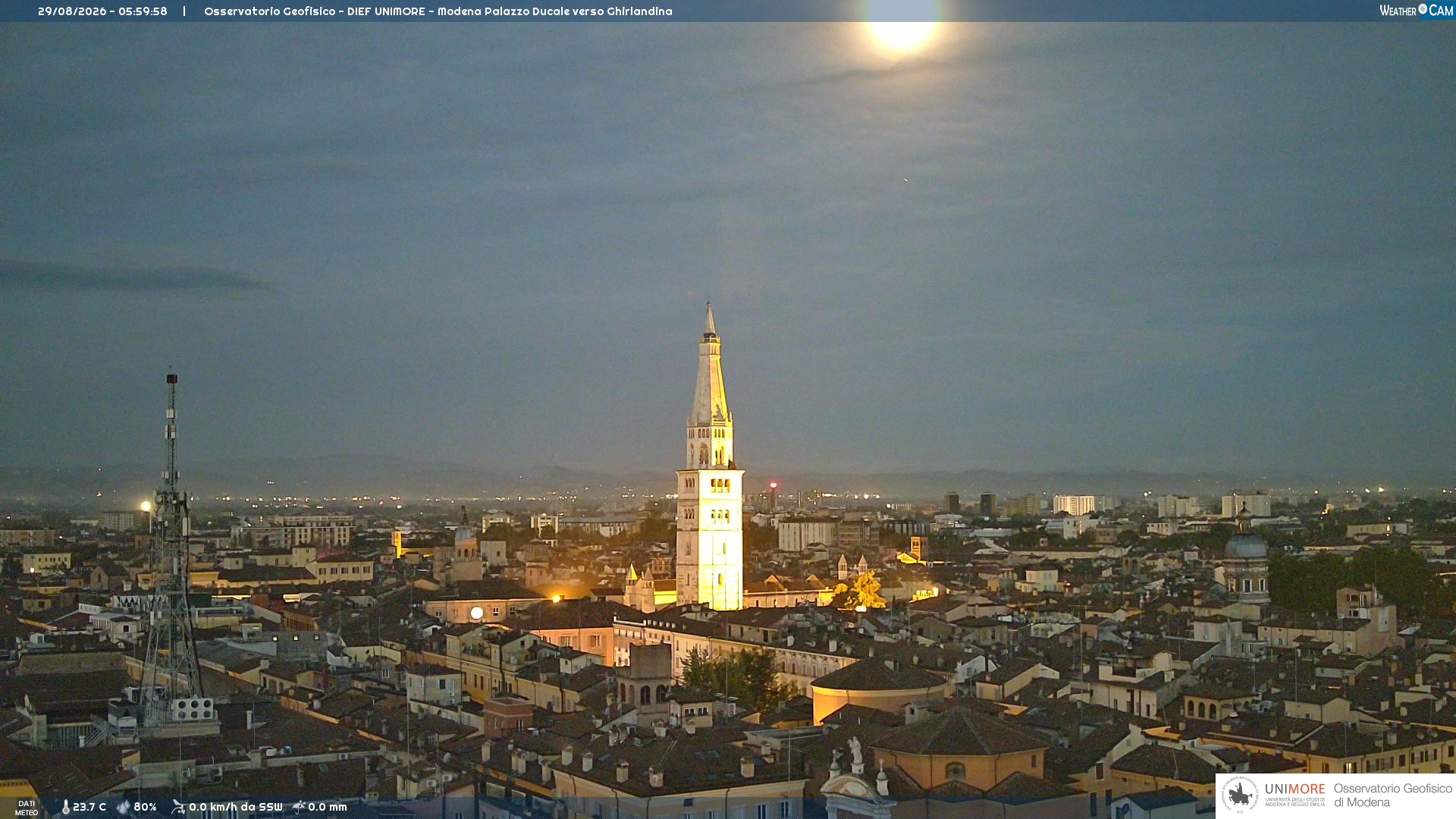Screen dimensions: 1456x819
Task: Click the WeatherCAM logo
Action: [x=1417, y=11]
